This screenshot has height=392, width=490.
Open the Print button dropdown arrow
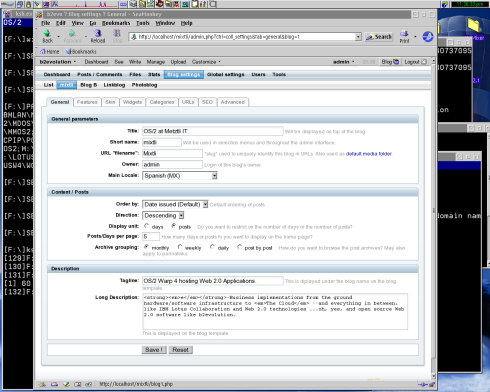[415, 36]
